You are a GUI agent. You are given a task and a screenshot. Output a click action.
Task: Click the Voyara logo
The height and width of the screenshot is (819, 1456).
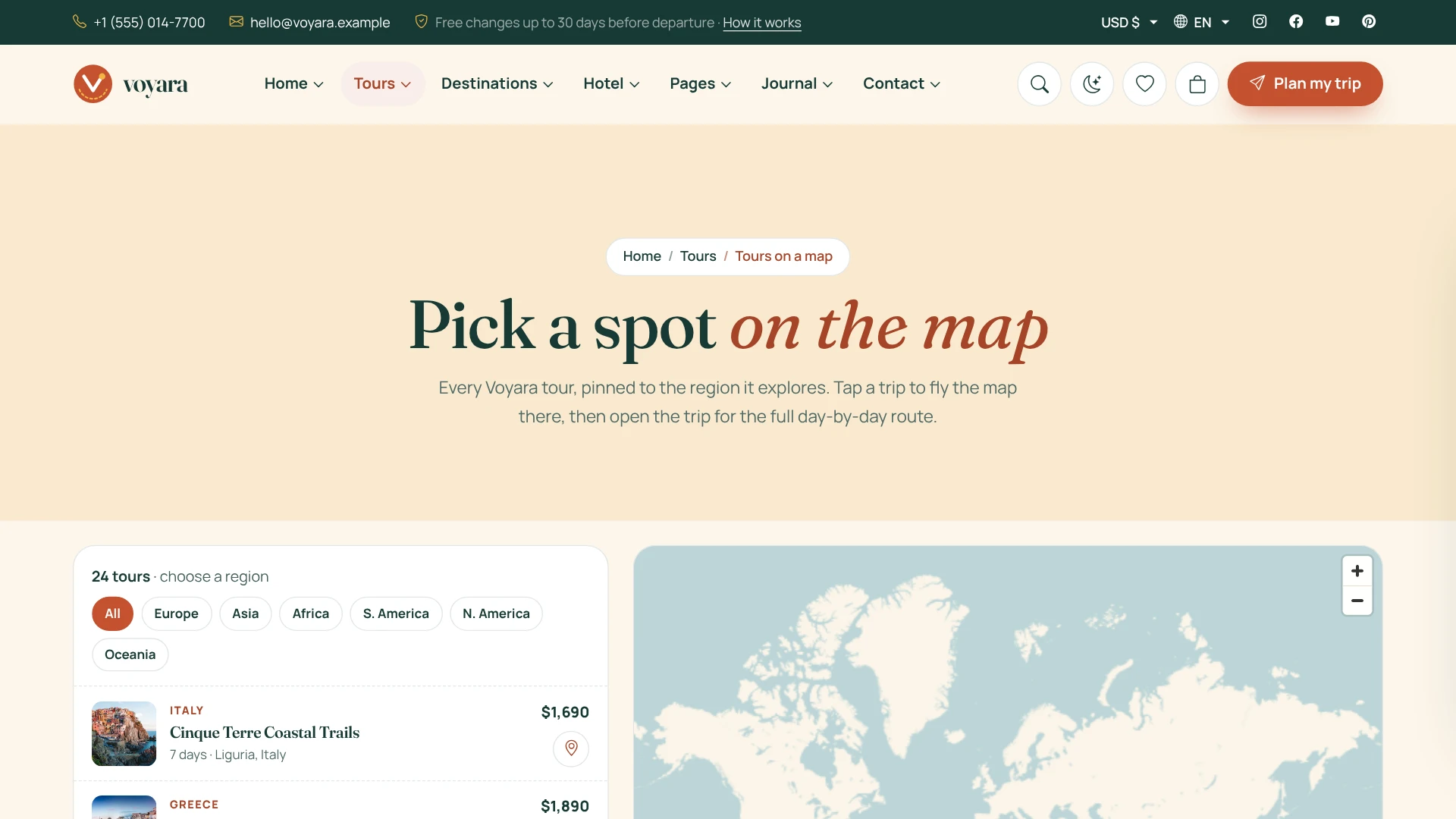[130, 84]
